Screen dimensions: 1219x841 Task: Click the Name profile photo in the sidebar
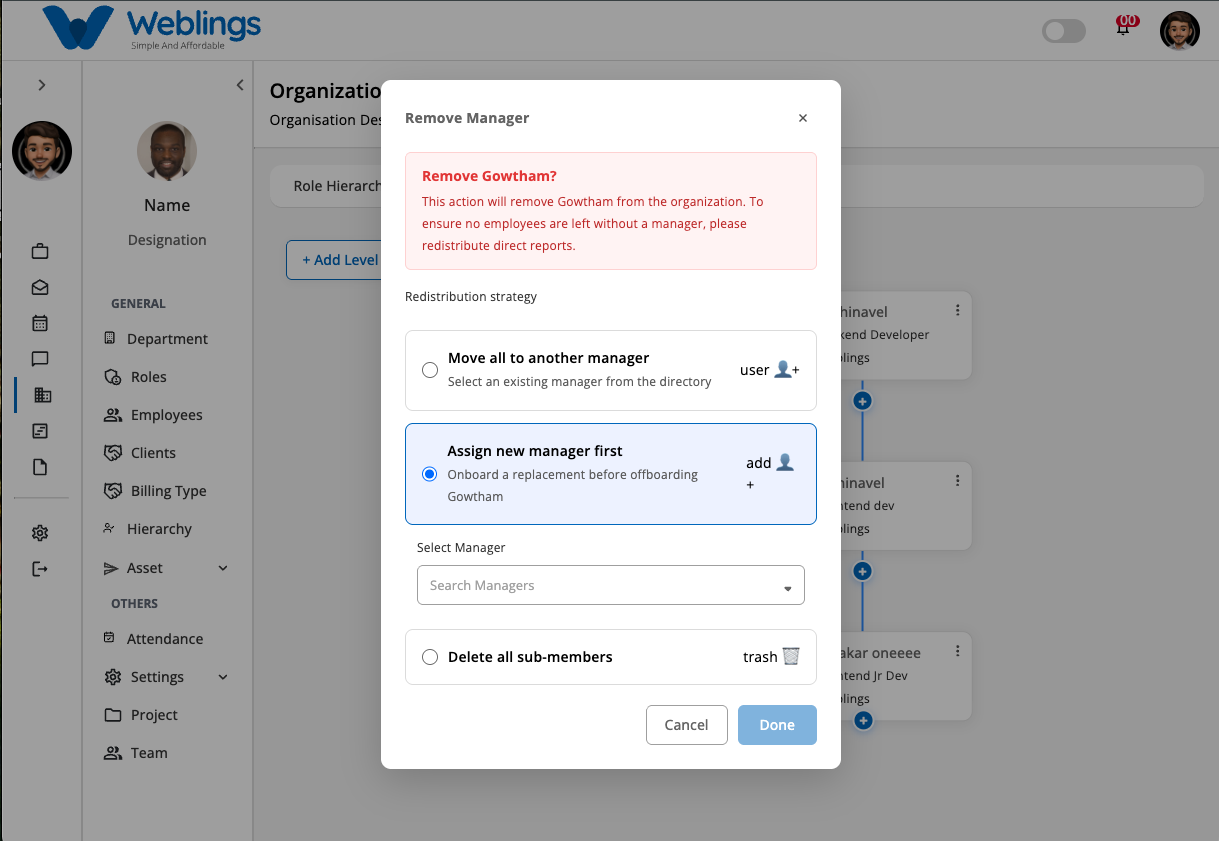(167, 152)
